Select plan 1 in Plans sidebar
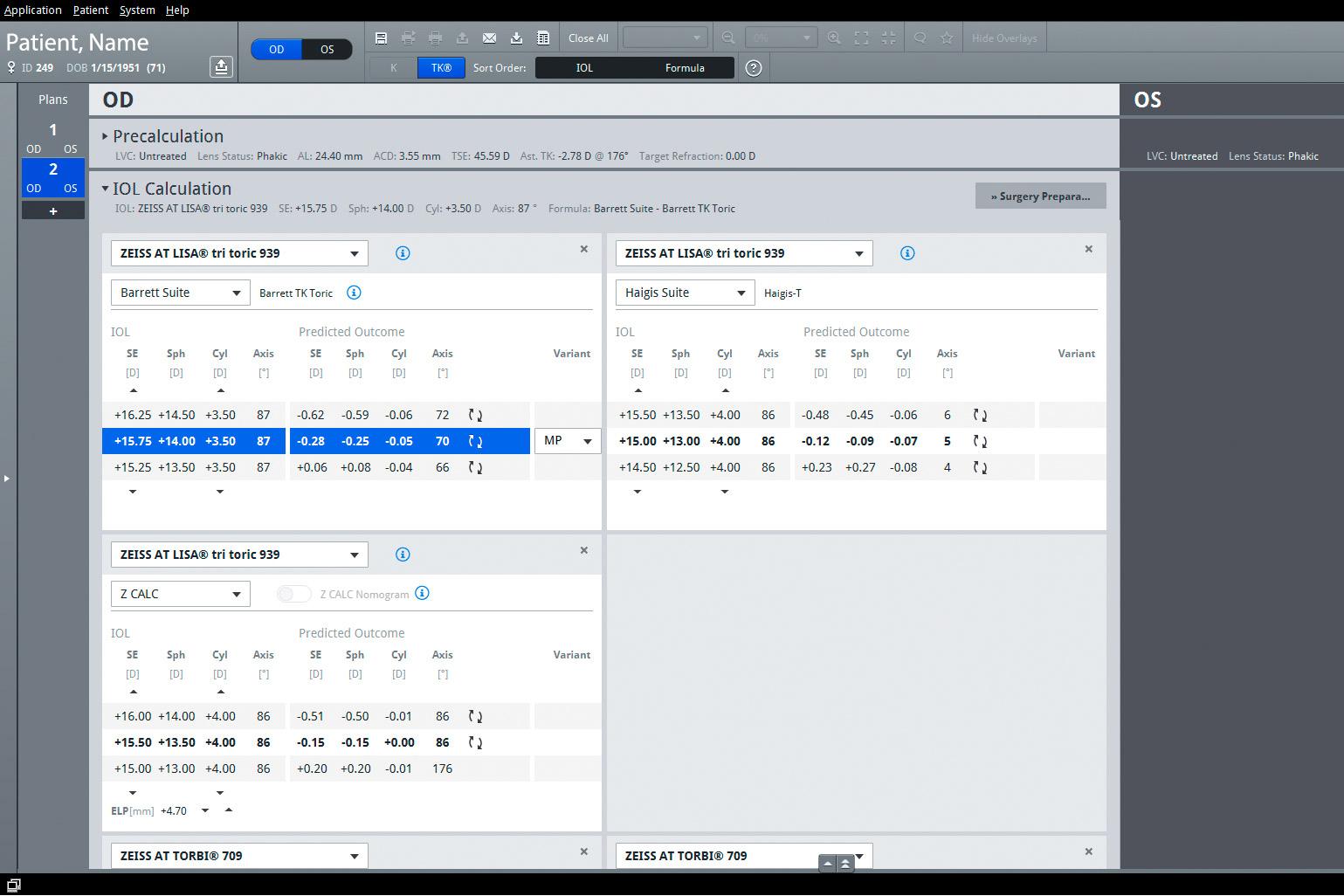Screen dimensions: 1344x896 click(x=53, y=138)
